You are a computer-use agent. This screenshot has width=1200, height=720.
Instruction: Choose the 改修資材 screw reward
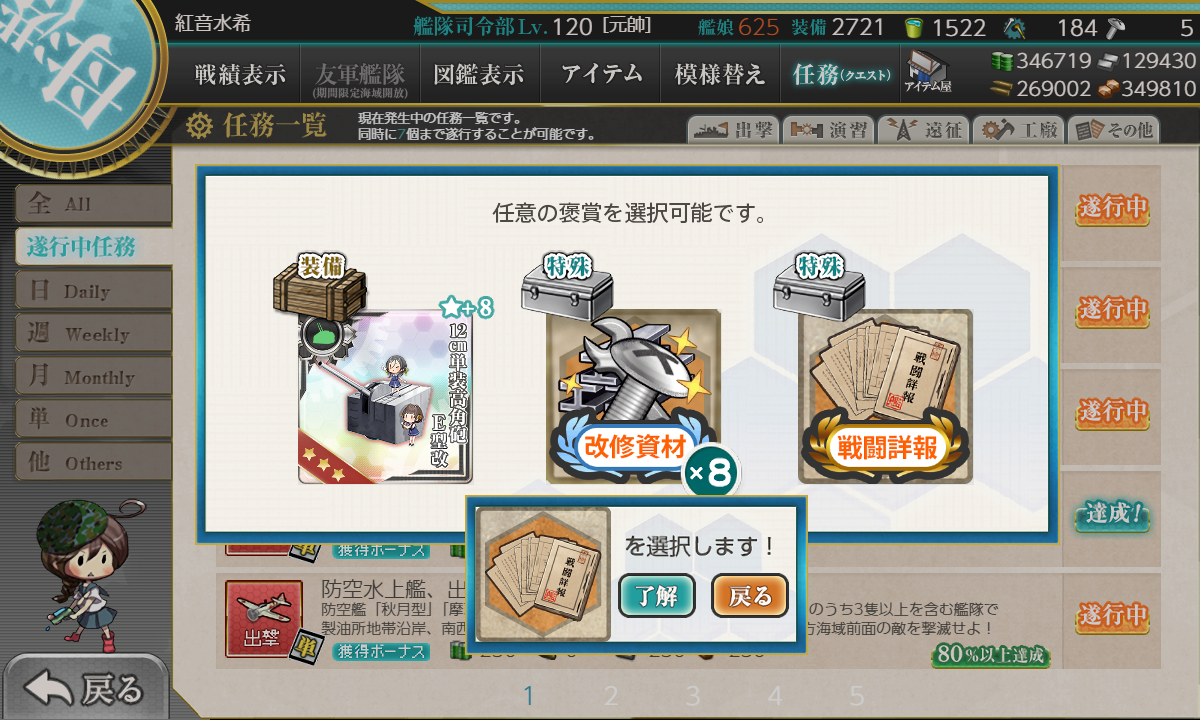pos(633,397)
